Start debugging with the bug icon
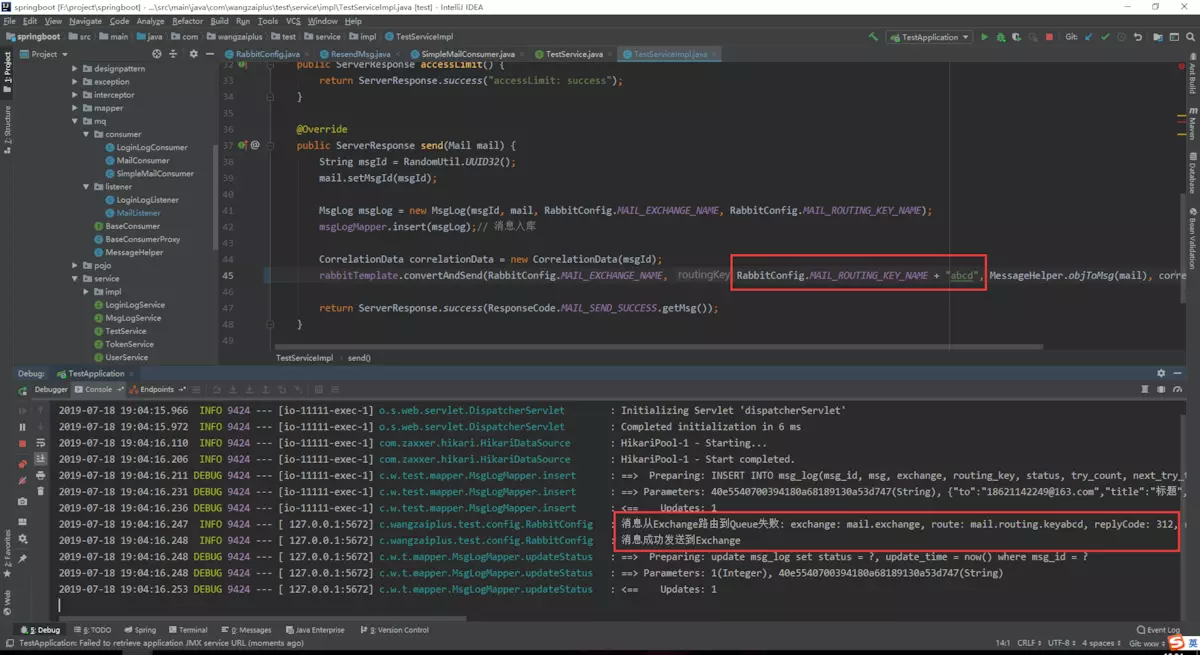The image size is (1200, 655). tap(1001, 37)
